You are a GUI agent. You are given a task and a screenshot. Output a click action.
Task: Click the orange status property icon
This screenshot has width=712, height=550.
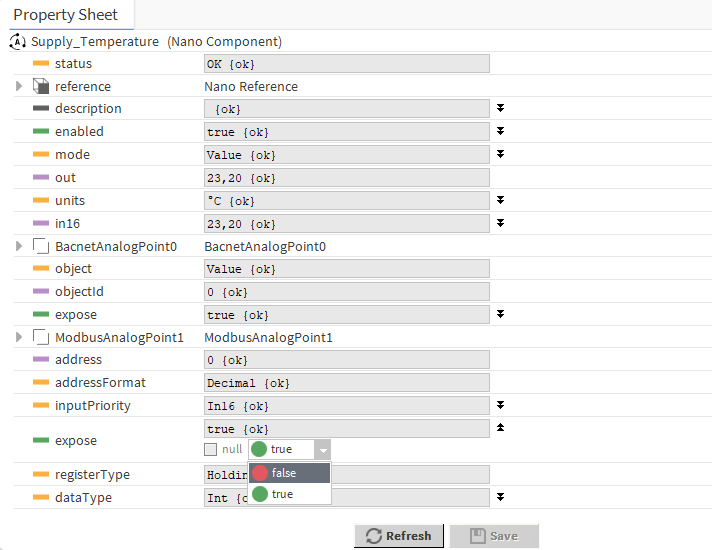[x=41, y=64]
